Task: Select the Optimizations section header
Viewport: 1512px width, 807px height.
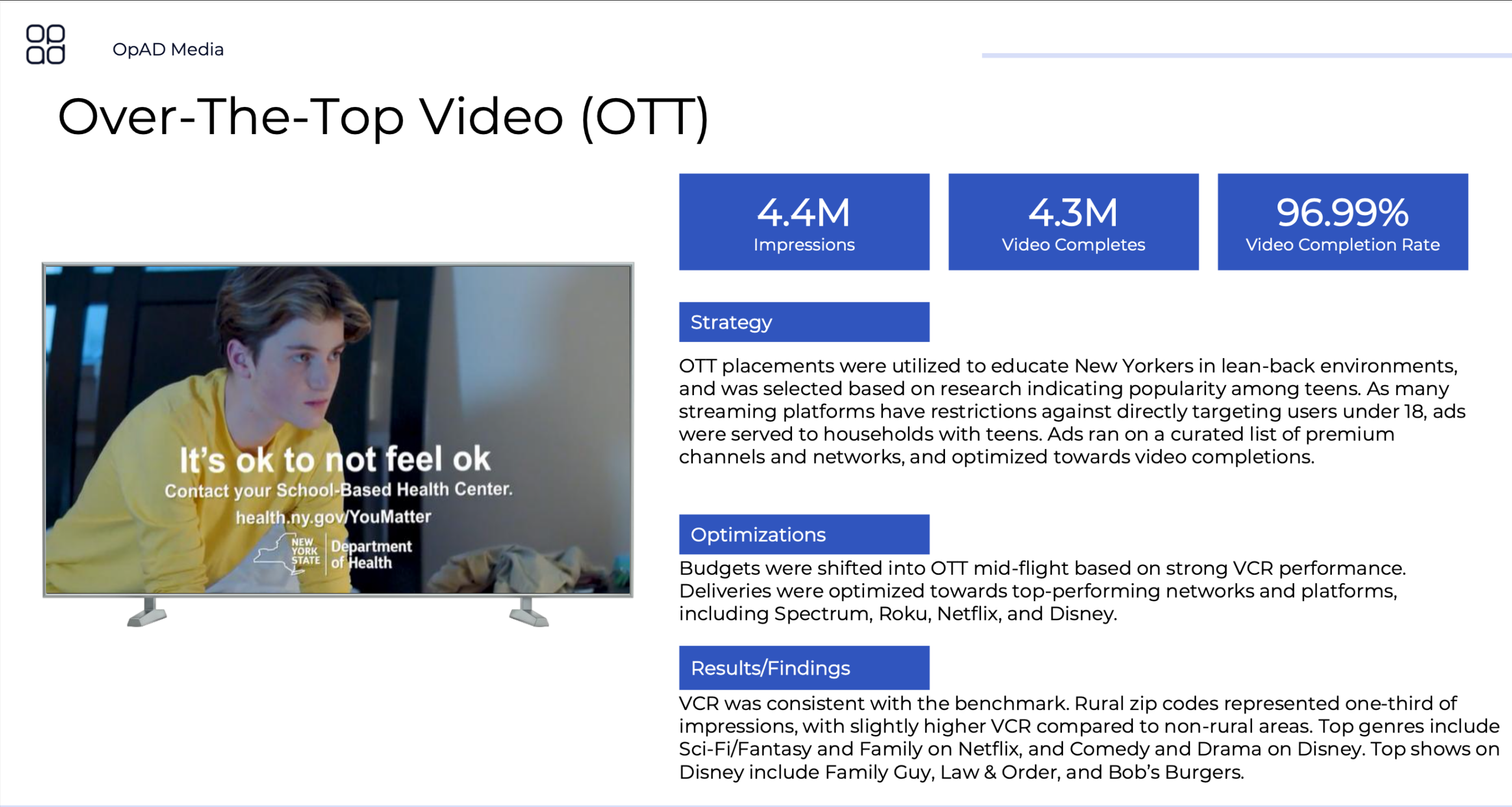Action: point(804,535)
